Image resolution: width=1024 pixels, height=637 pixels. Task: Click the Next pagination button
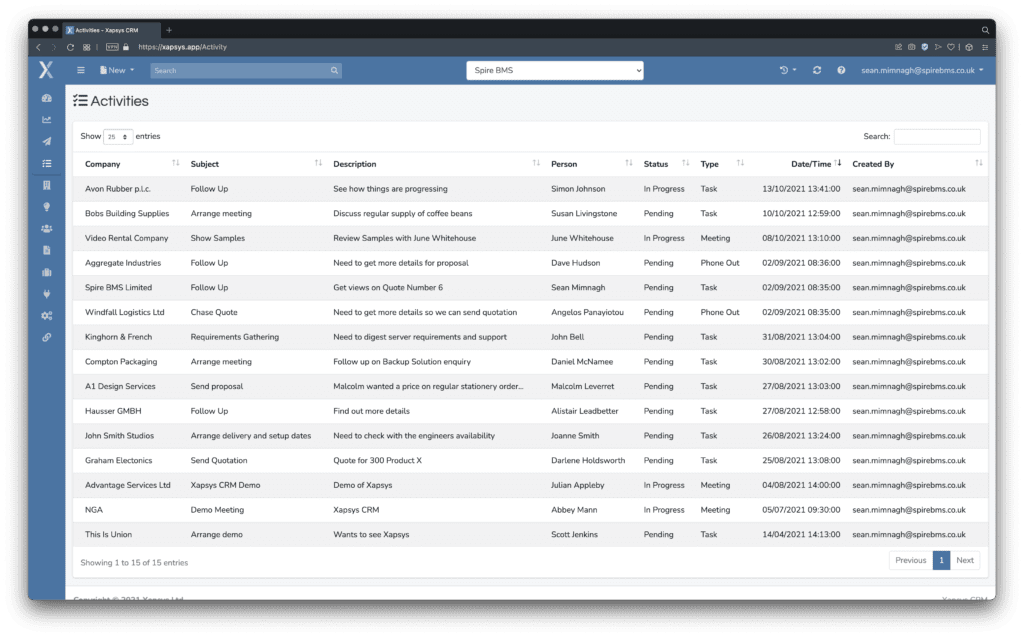(x=965, y=560)
